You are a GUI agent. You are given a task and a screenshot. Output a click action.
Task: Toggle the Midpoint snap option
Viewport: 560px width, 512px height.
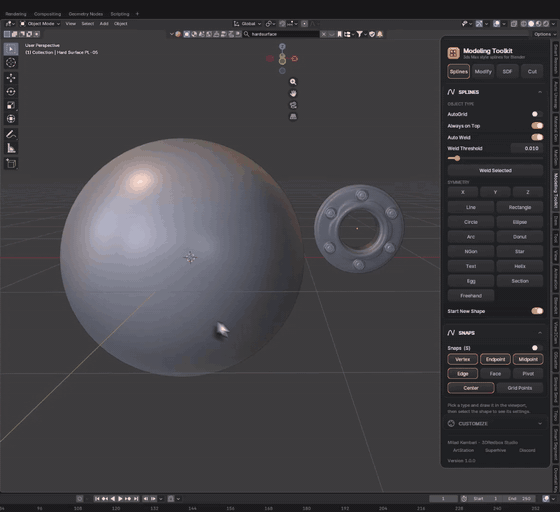click(x=528, y=359)
